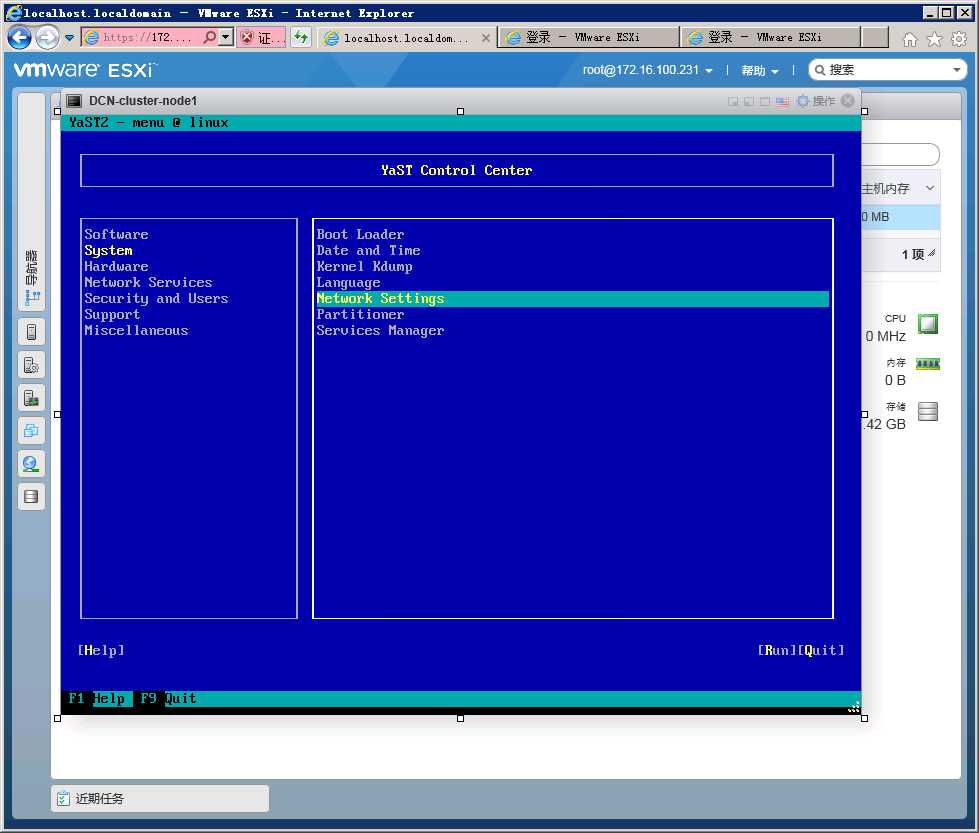
Task: Open the Storage sidebar icon
Action: tap(31, 497)
